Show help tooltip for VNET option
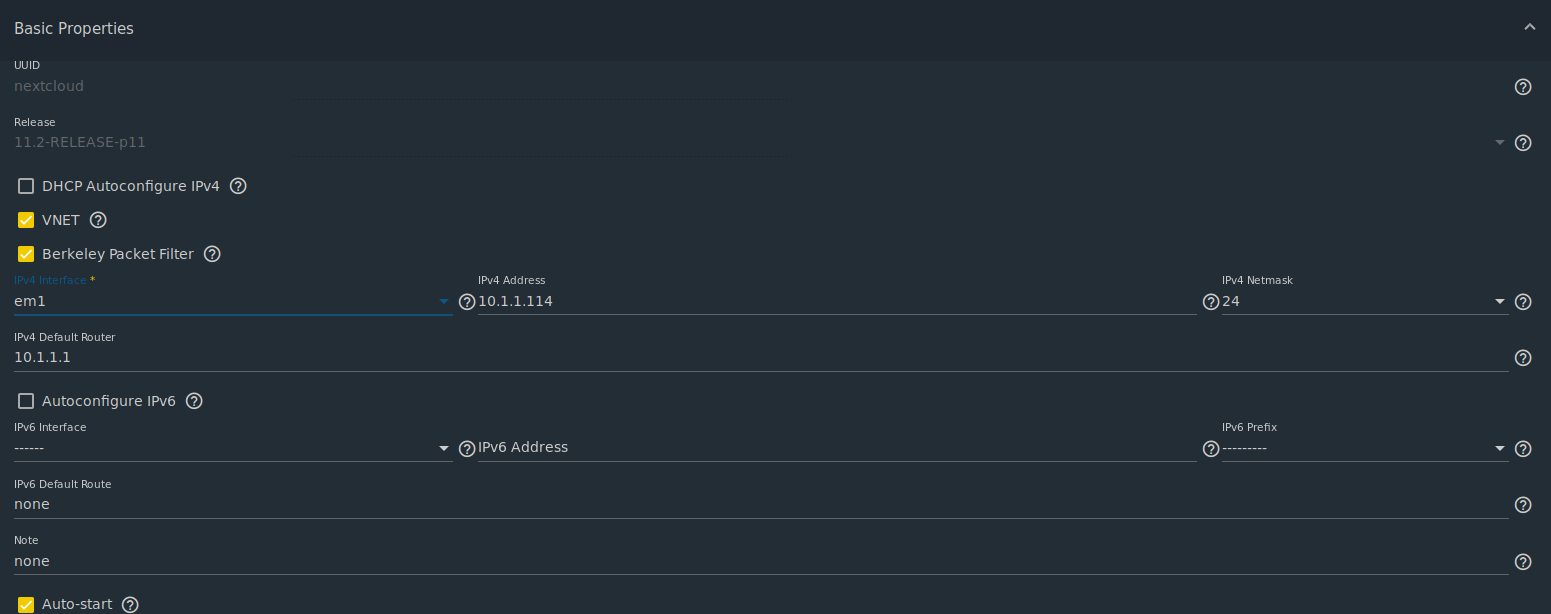 tap(98, 220)
